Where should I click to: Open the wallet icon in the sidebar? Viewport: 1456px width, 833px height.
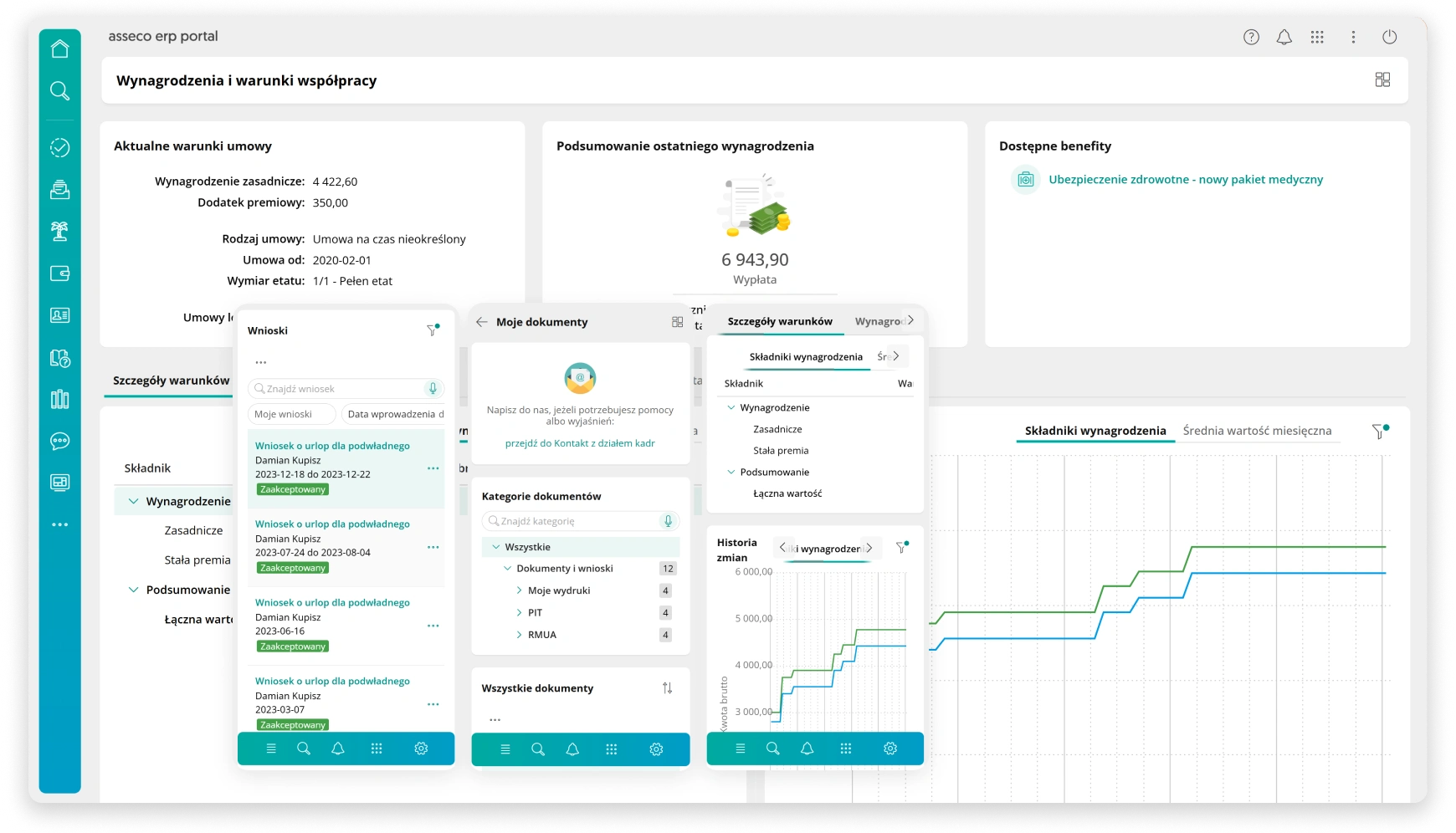[x=59, y=273]
